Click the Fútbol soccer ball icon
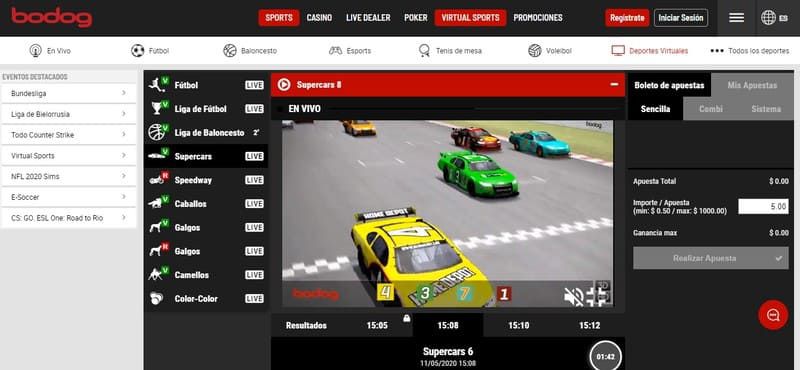Viewport: 800px width, 370px height. tap(137, 51)
